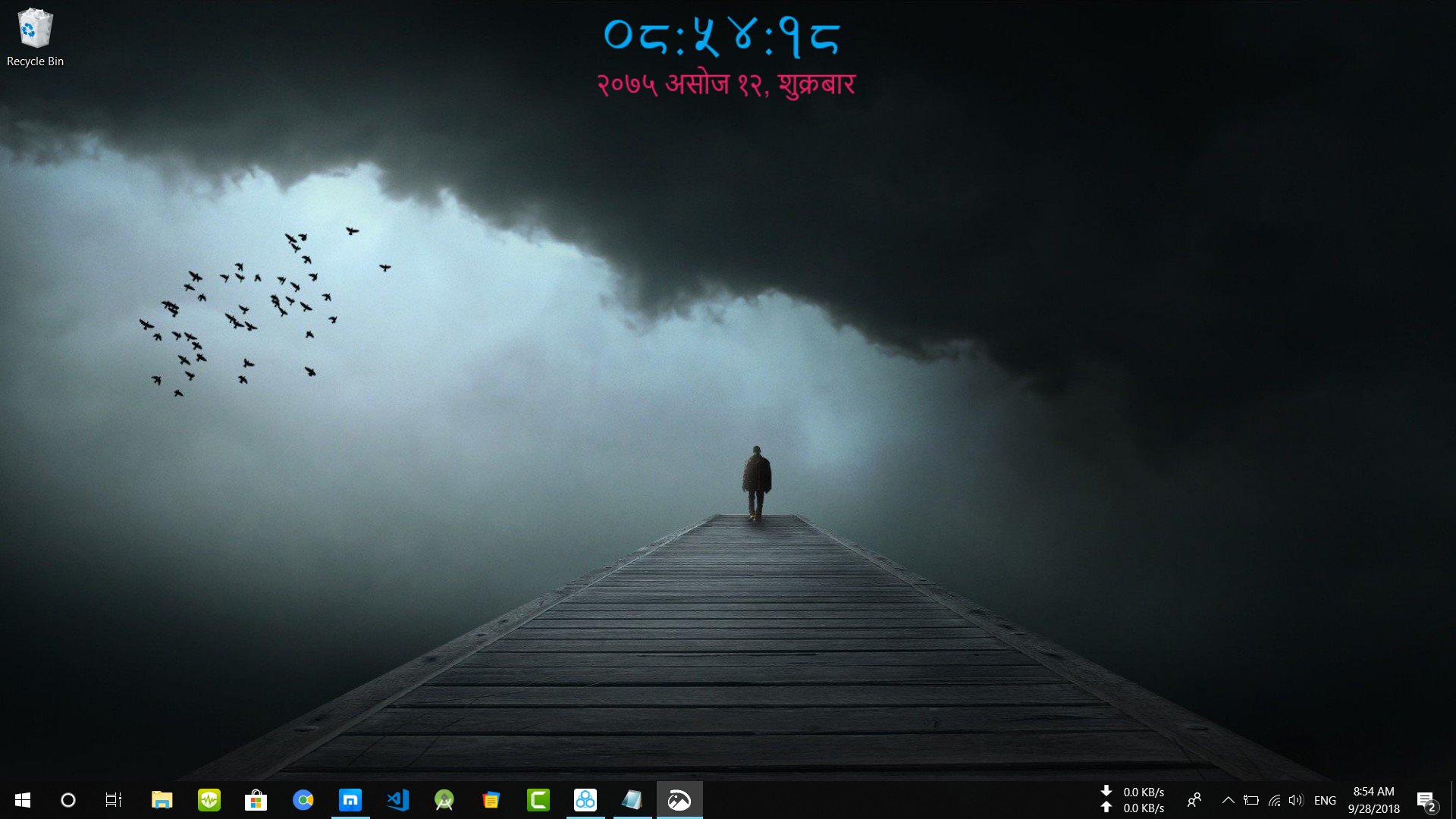1456x819 pixels.
Task: Switch input language via ENG indicator
Action: point(1325,800)
